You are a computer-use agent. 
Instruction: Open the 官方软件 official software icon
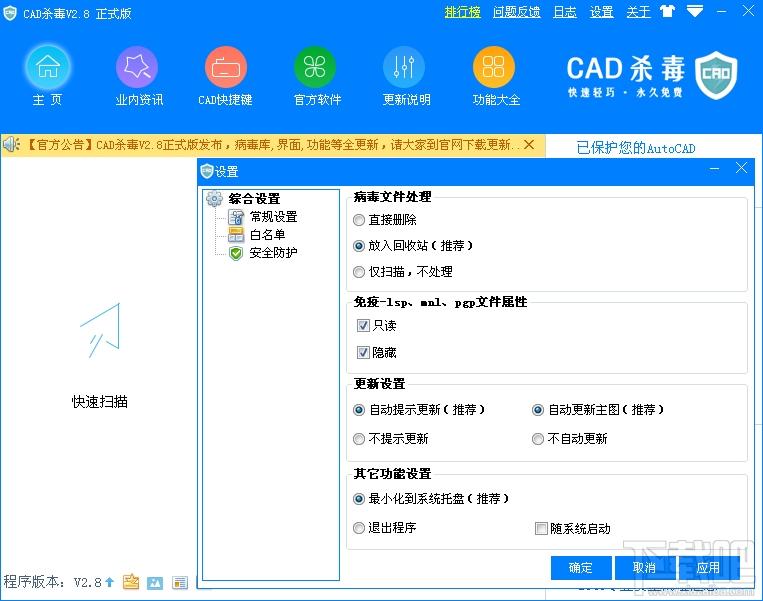click(315, 67)
